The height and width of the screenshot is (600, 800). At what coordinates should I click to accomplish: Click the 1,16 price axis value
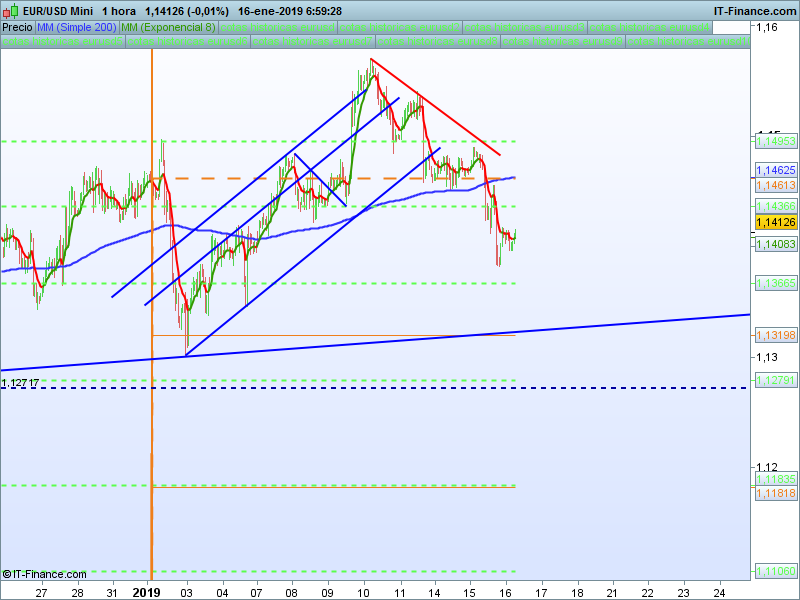point(768,28)
